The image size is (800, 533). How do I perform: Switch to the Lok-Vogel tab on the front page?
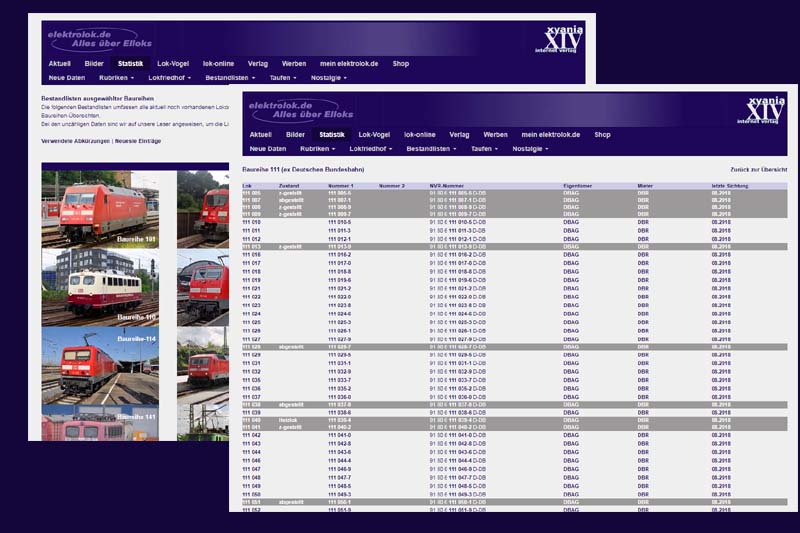[x=375, y=134]
